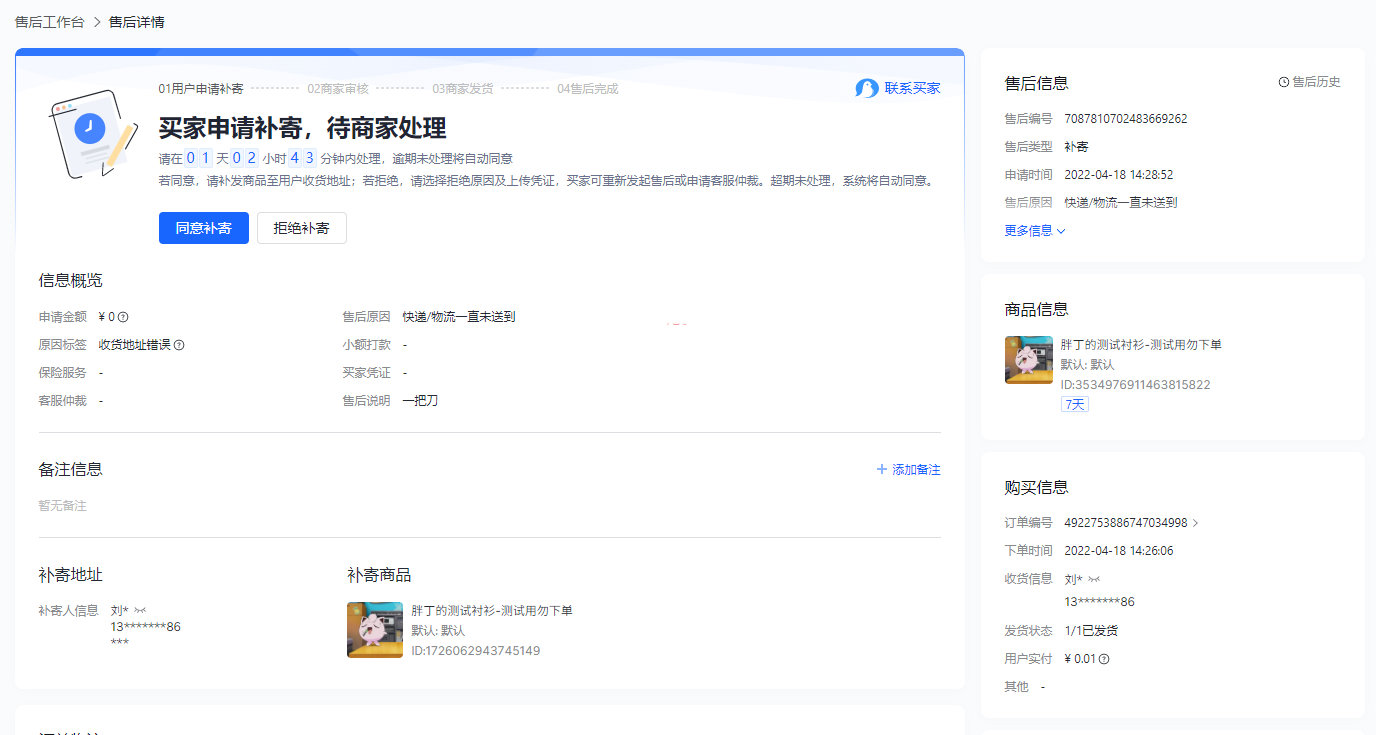Click the 补寄商品 product thumbnail

374,630
